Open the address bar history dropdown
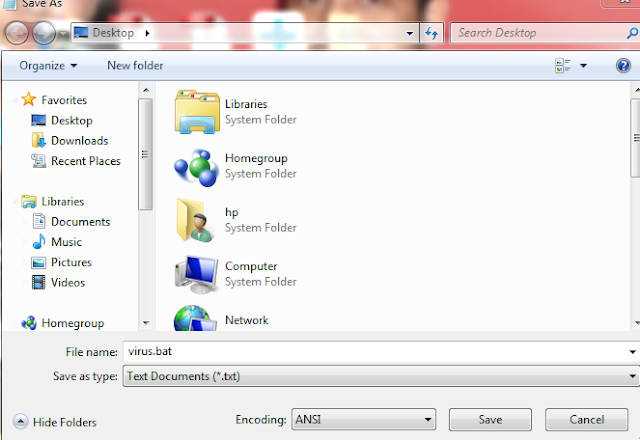640x440 pixels. 409,33
